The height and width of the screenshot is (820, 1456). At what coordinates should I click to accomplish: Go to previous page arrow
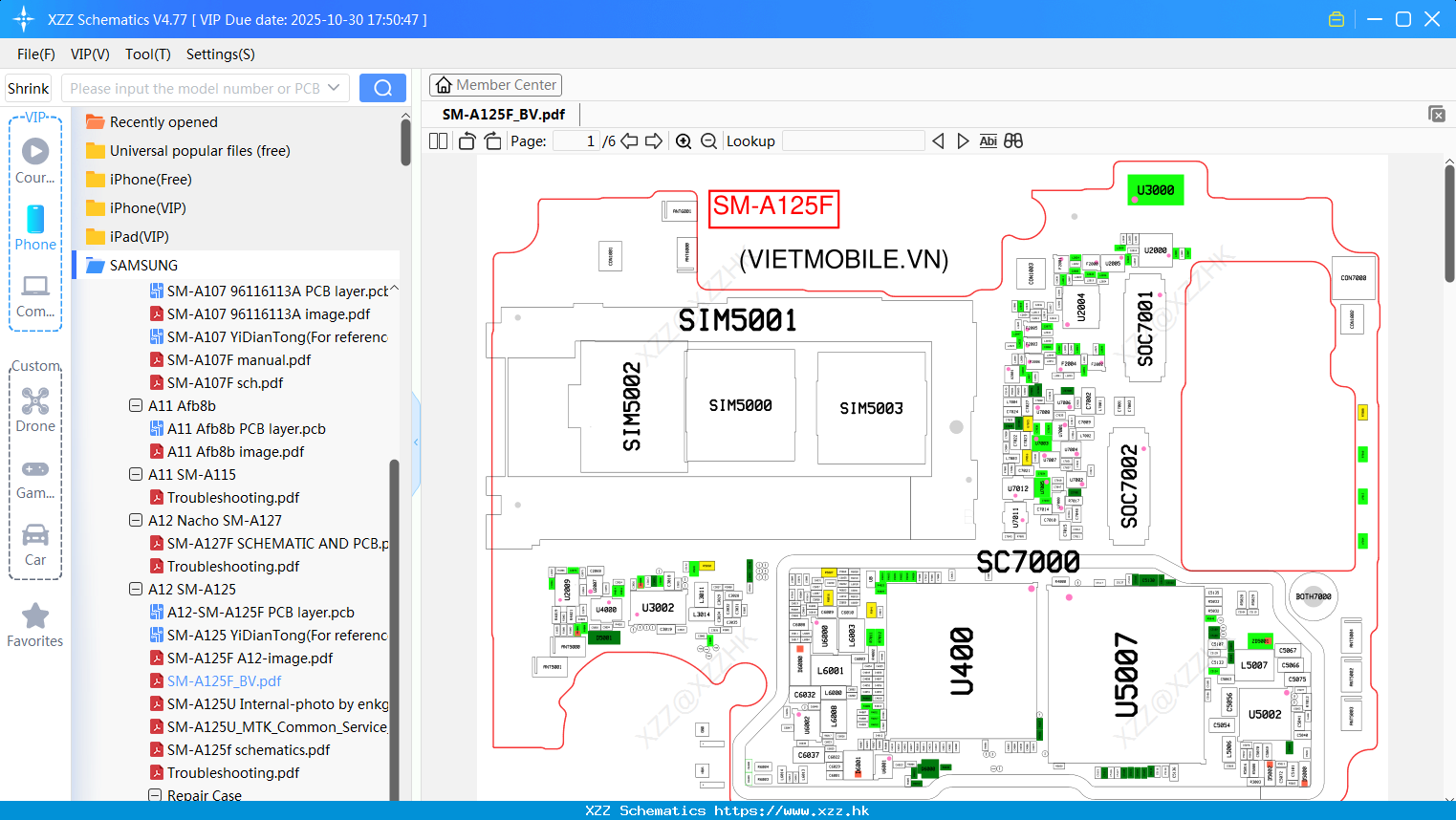[x=629, y=140]
